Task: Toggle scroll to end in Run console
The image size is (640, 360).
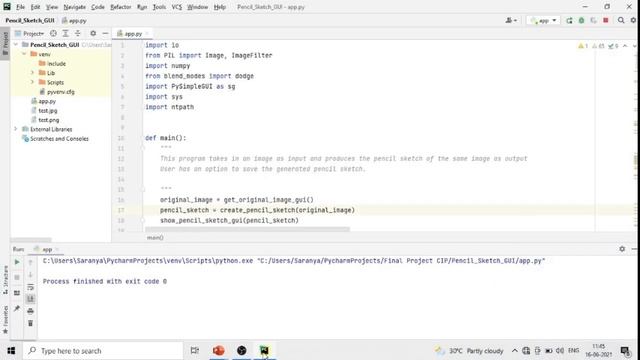Action: (30, 299)
